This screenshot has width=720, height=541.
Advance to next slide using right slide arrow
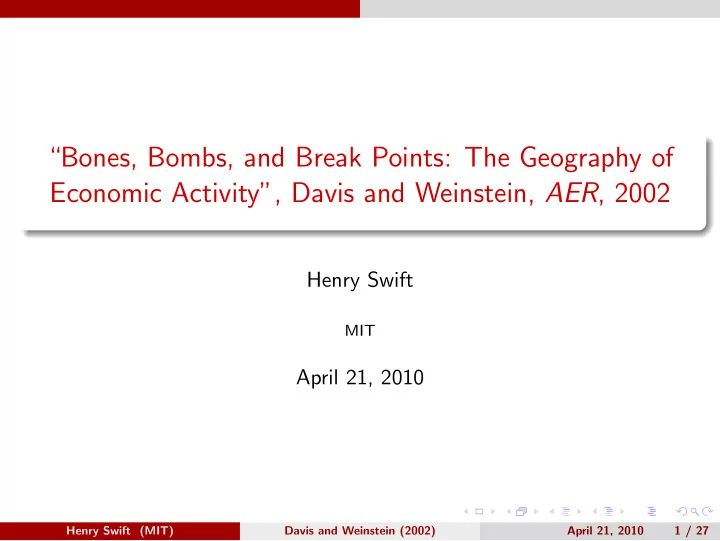tap(493, 511)
